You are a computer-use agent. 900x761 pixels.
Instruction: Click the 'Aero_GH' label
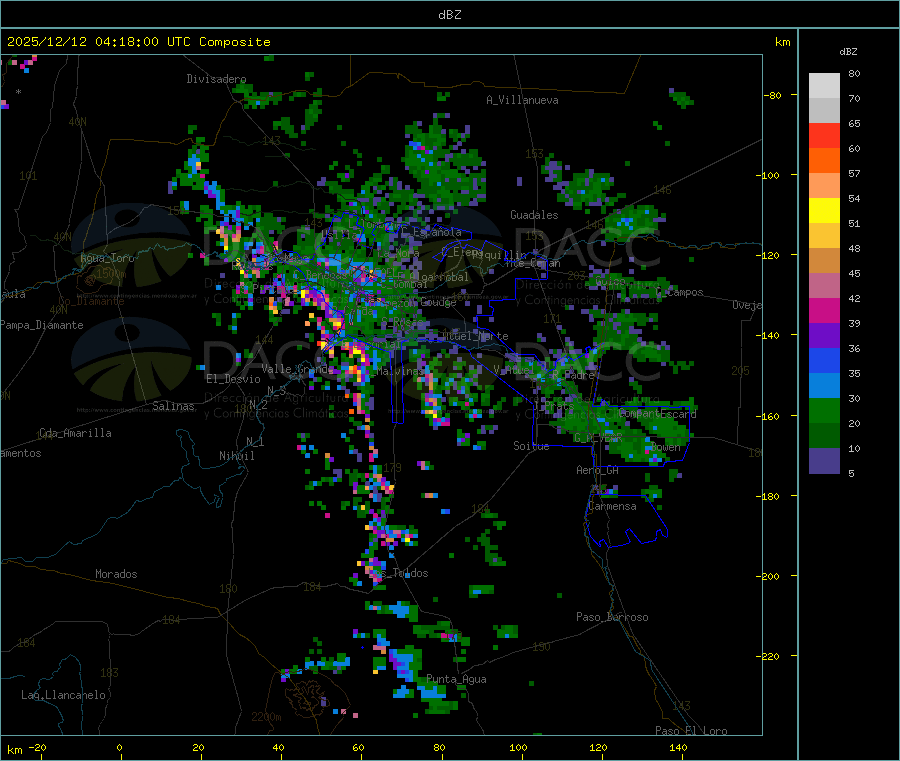(598, 470)
